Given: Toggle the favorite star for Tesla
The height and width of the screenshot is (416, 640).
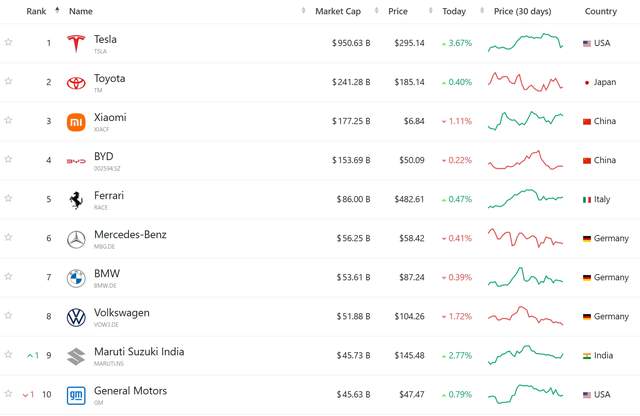Looking at the screenshot, I should tap(8, 42).
